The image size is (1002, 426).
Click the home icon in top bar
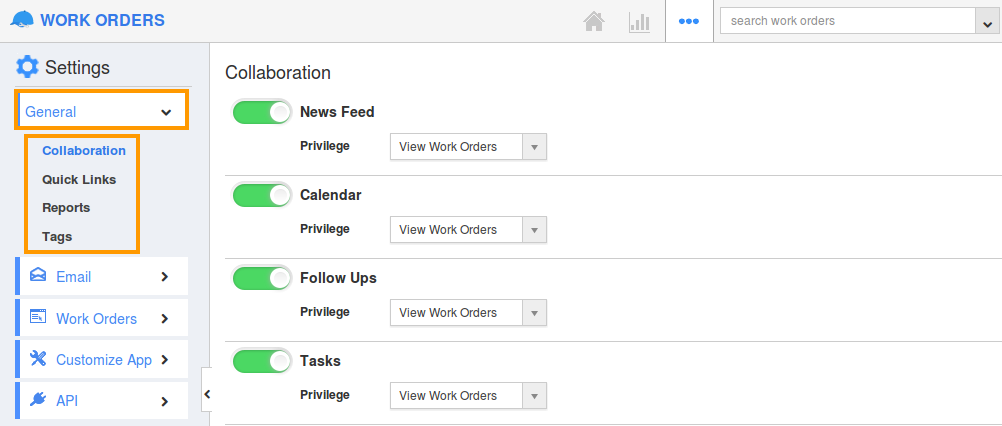point(594,22)
